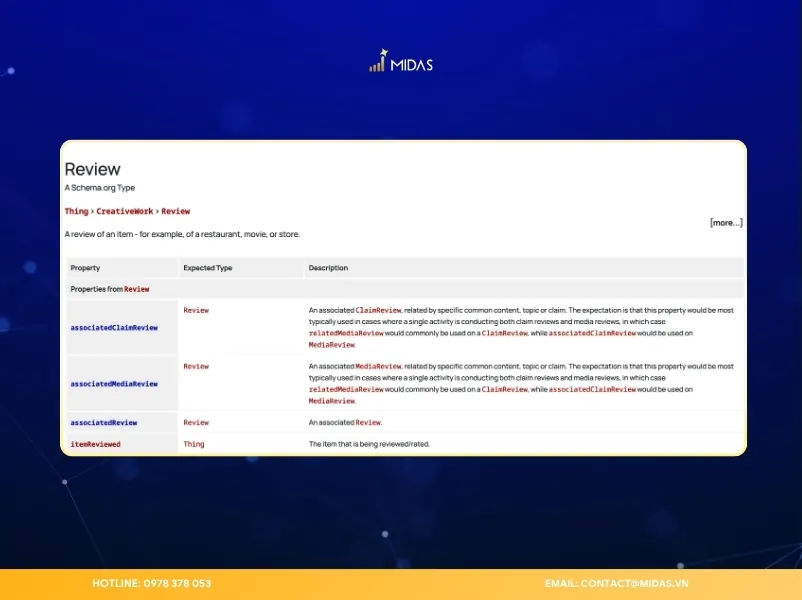This screenshot has width=802, height=600.
Task: Click the Description column header
Action: (x=328, y=268)
